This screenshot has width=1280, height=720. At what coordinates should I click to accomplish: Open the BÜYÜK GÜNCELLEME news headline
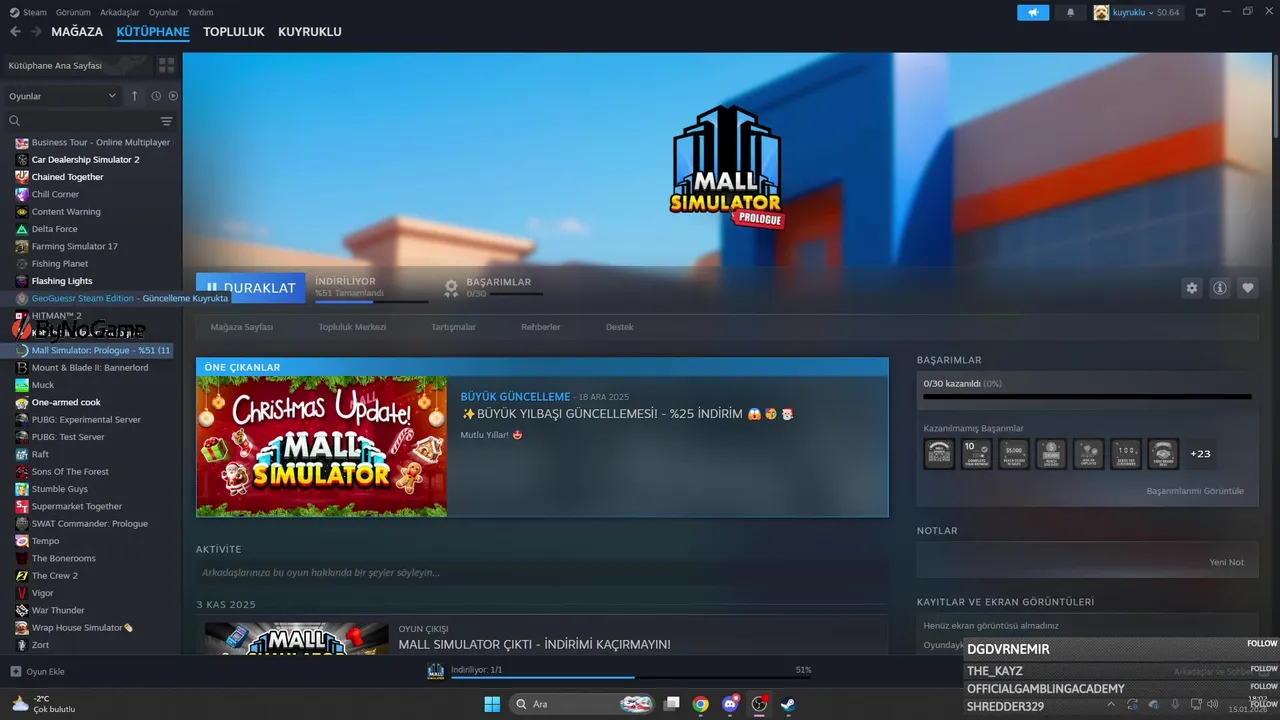(515, 397)
